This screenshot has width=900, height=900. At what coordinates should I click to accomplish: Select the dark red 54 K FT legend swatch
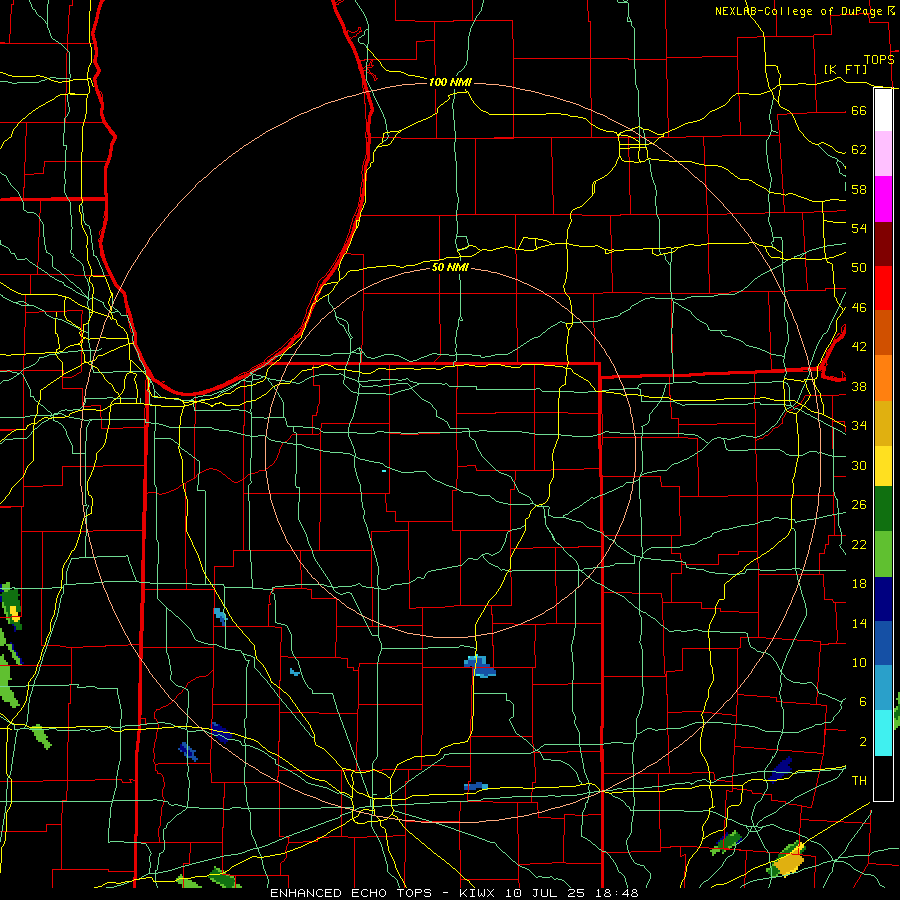[883, 244]
